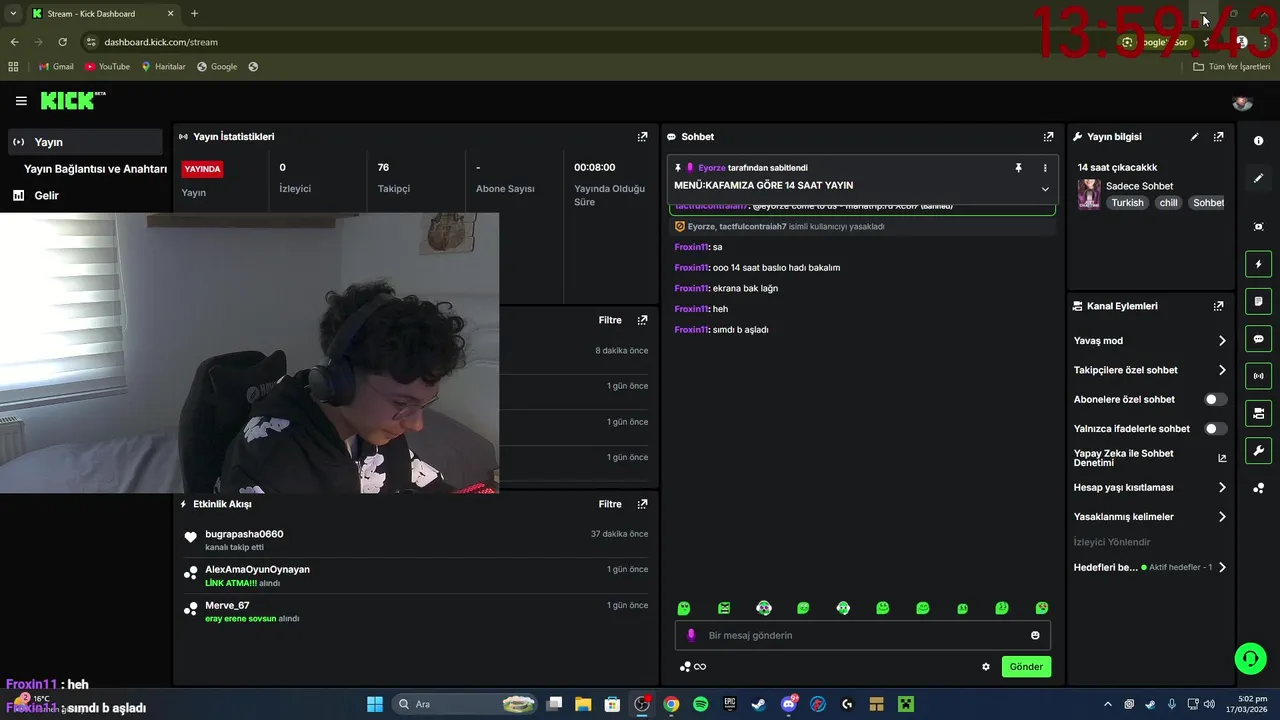
Task: Open the hamburger menu beside Kick logo
Action: [x=21, y=101]
